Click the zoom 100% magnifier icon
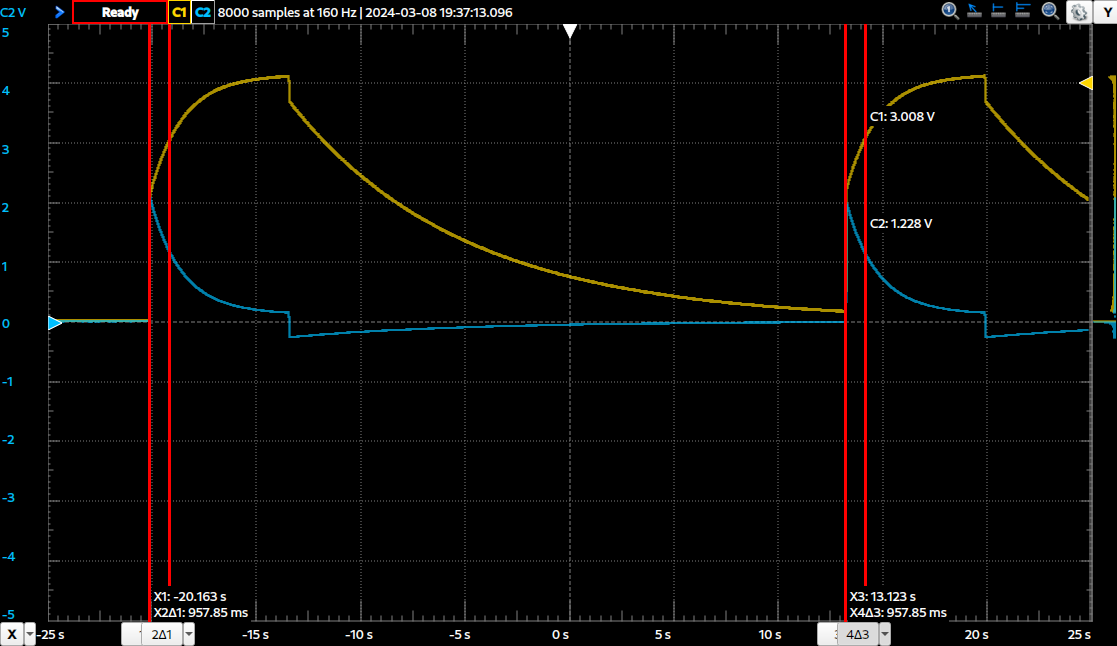1117x646 pixels. coord(951,11)
